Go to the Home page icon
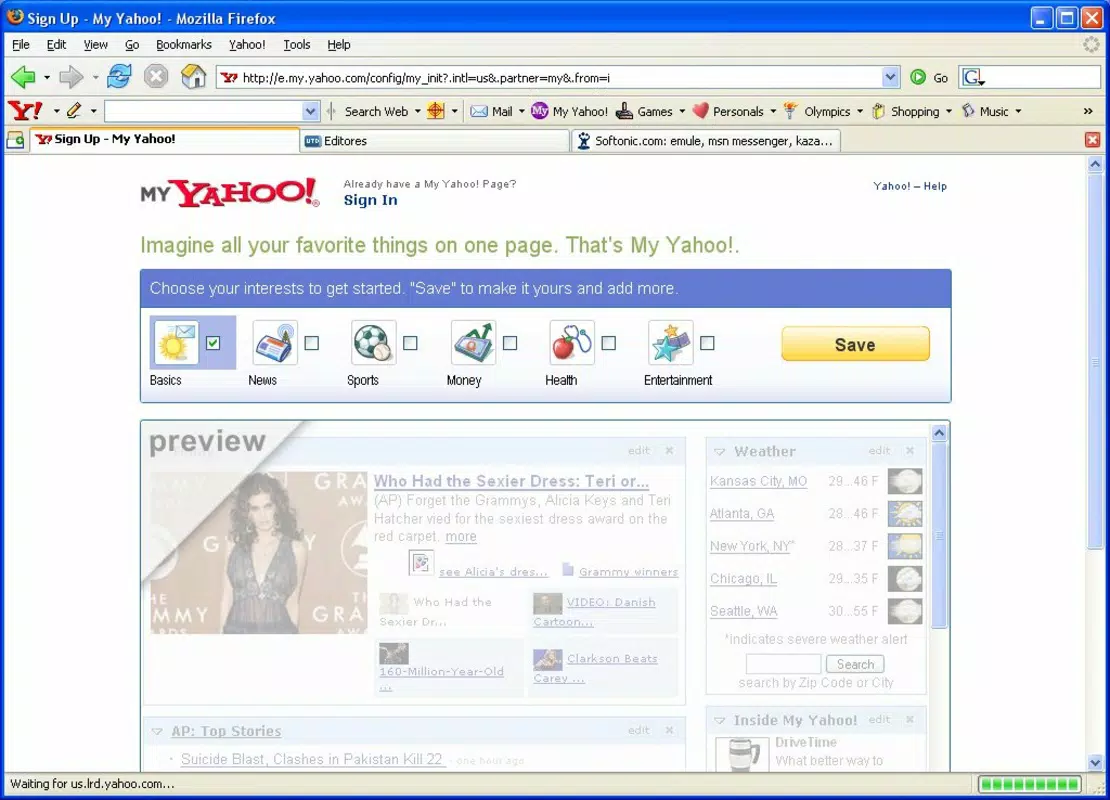The image size is (1110, 800). coord(193,76)
